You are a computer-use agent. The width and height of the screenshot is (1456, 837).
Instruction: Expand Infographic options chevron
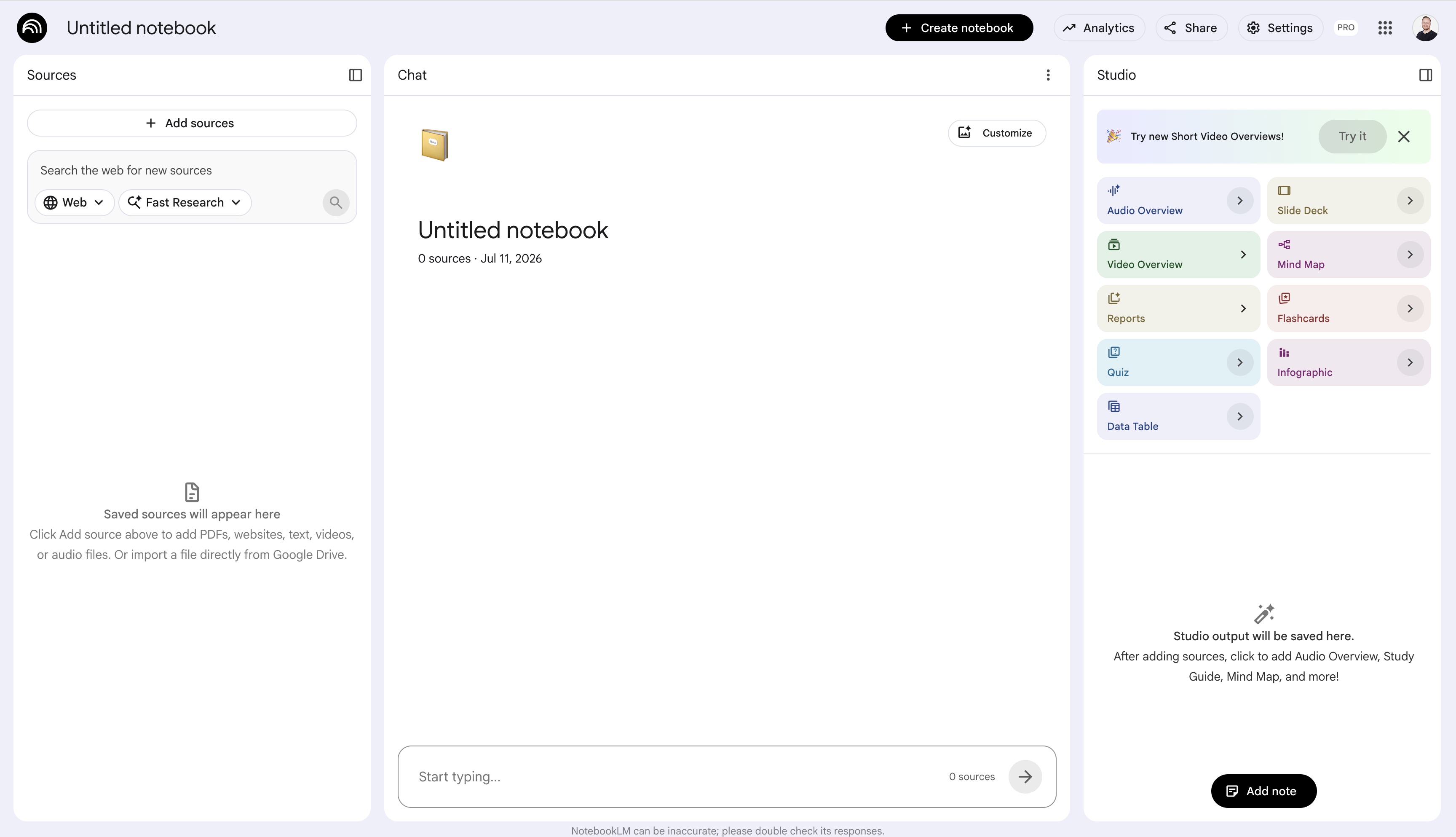[x=1410, y=363]
